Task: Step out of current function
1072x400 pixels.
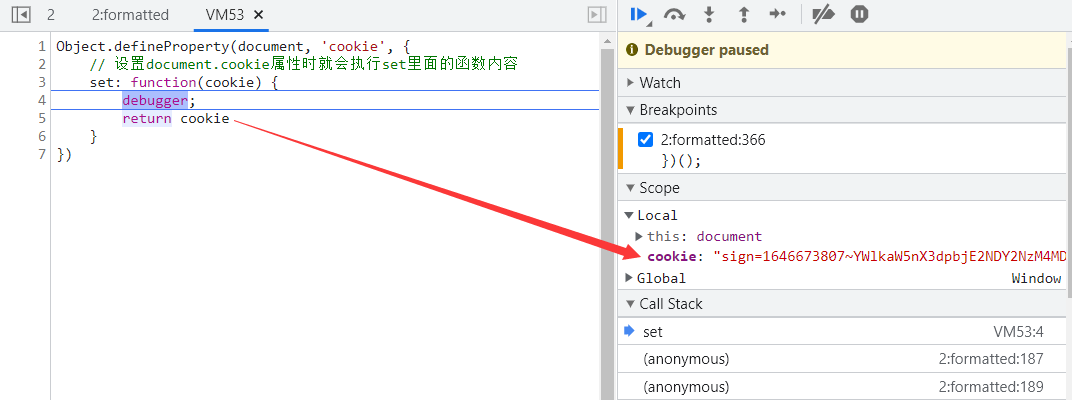Action: [743, 14]
